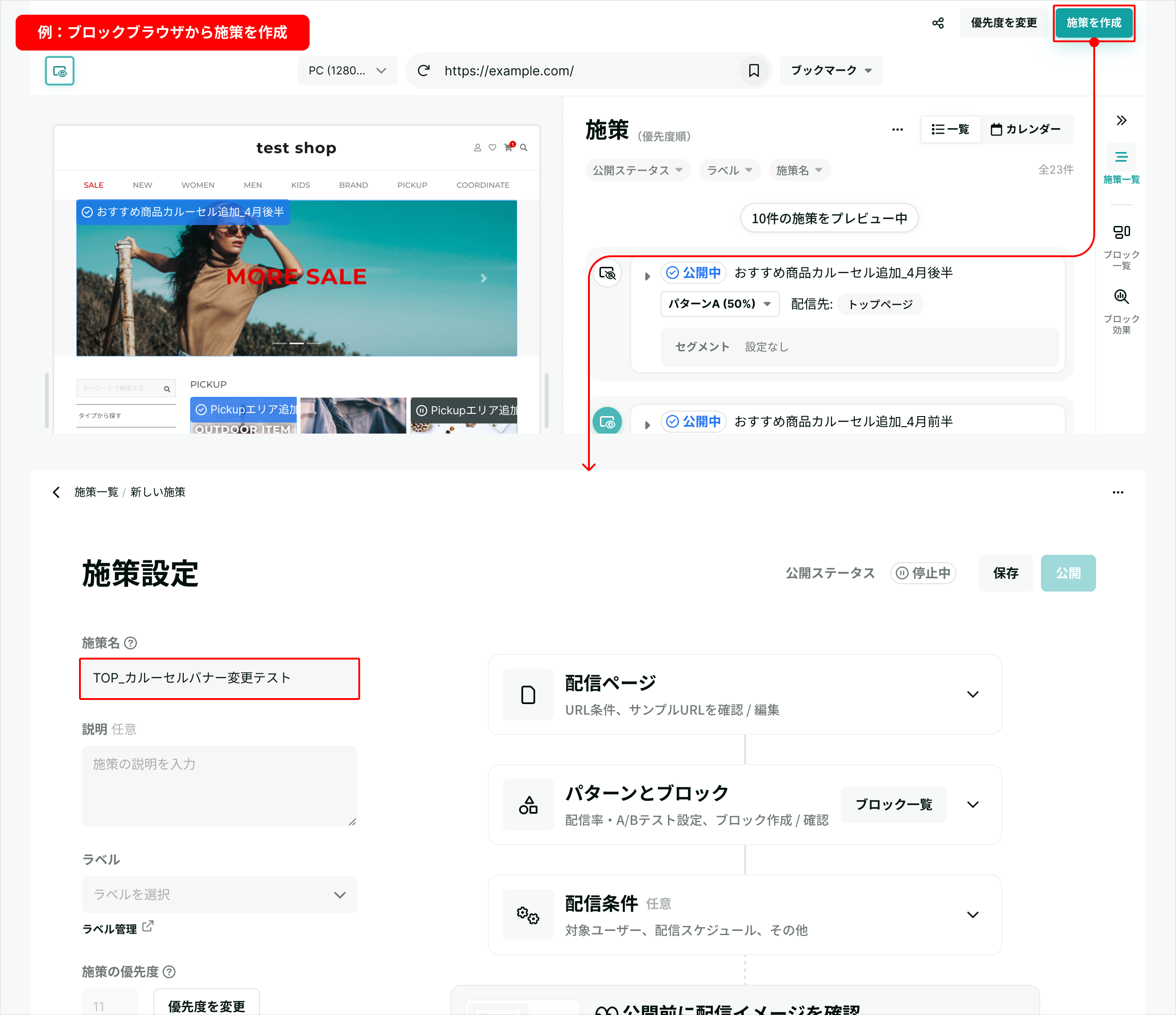Image resolution: width=1176 pixels, height=1015 pixels.
Task: Click 10件の施策をプレビュー中 pill
Action: click(x=829, y=218)
